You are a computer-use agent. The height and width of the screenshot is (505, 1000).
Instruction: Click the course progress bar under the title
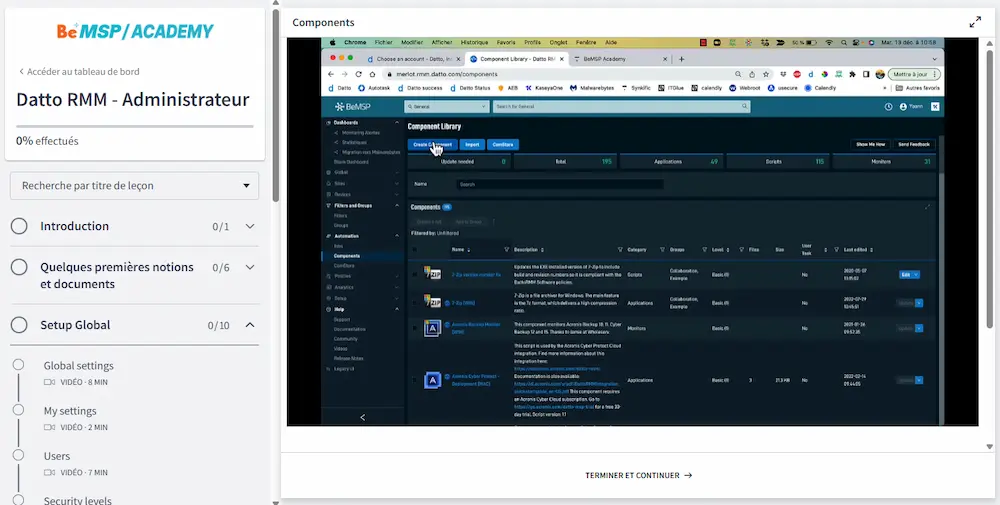(135, 126)
